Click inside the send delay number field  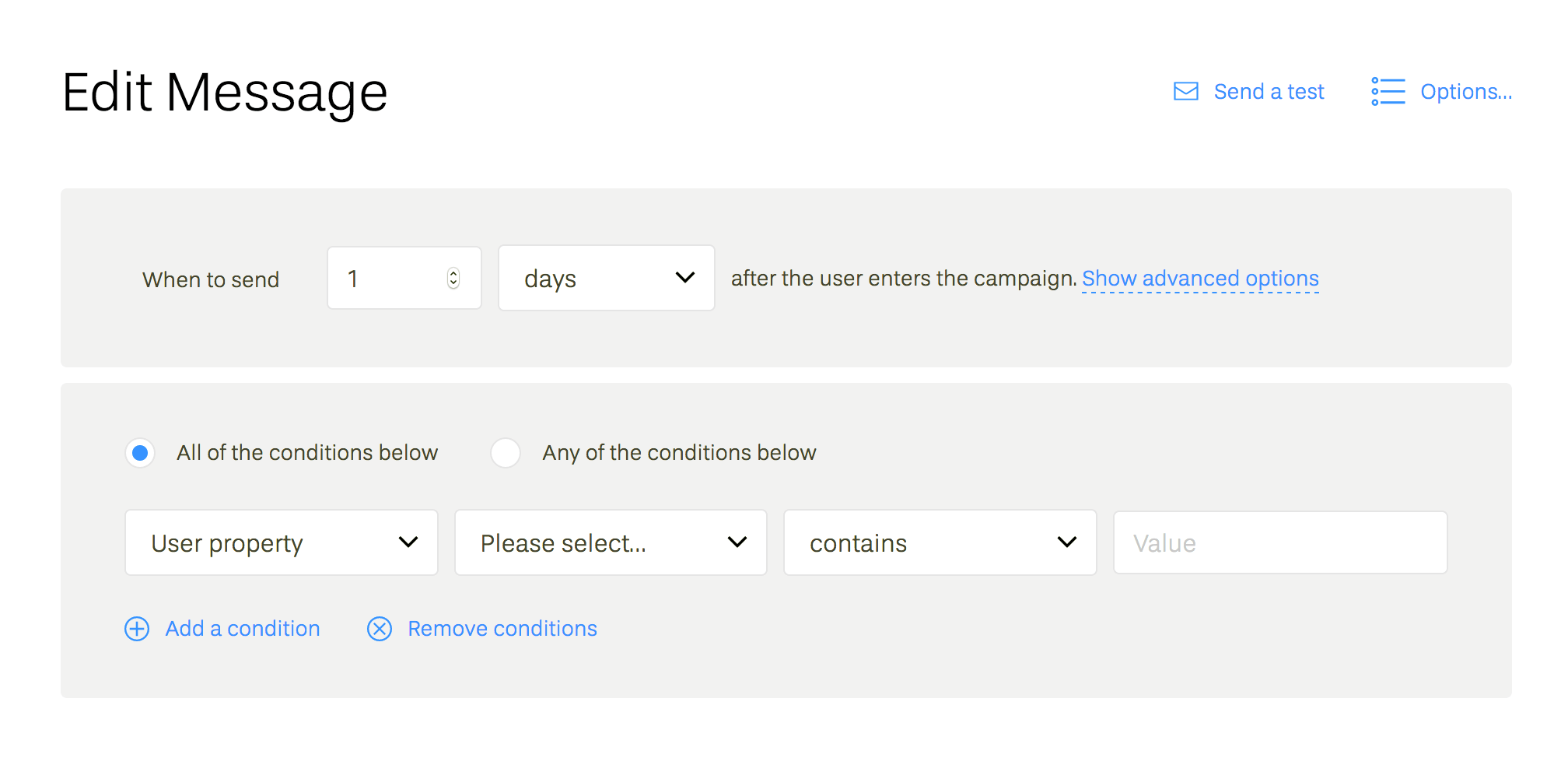click(389, 278)
